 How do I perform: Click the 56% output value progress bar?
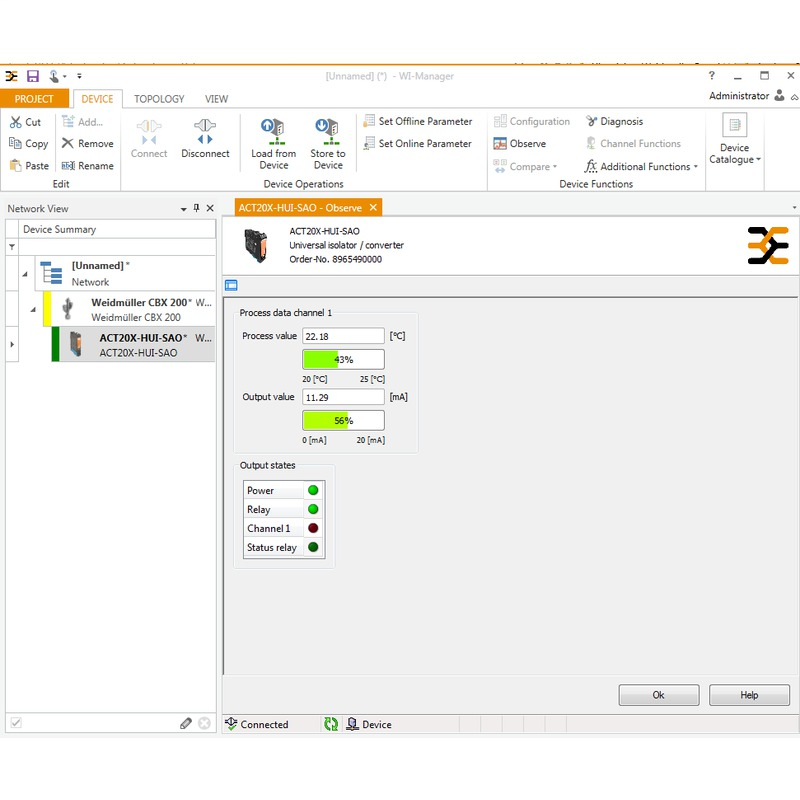(343, 421)
